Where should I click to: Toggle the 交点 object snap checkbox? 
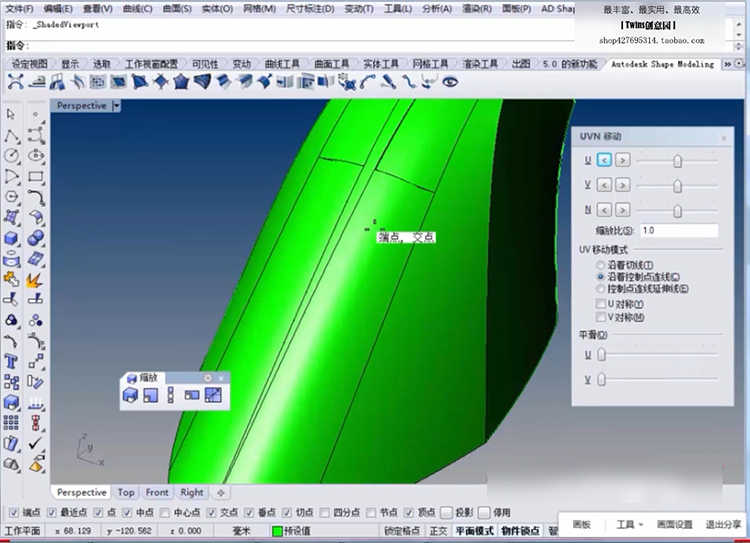211,513
